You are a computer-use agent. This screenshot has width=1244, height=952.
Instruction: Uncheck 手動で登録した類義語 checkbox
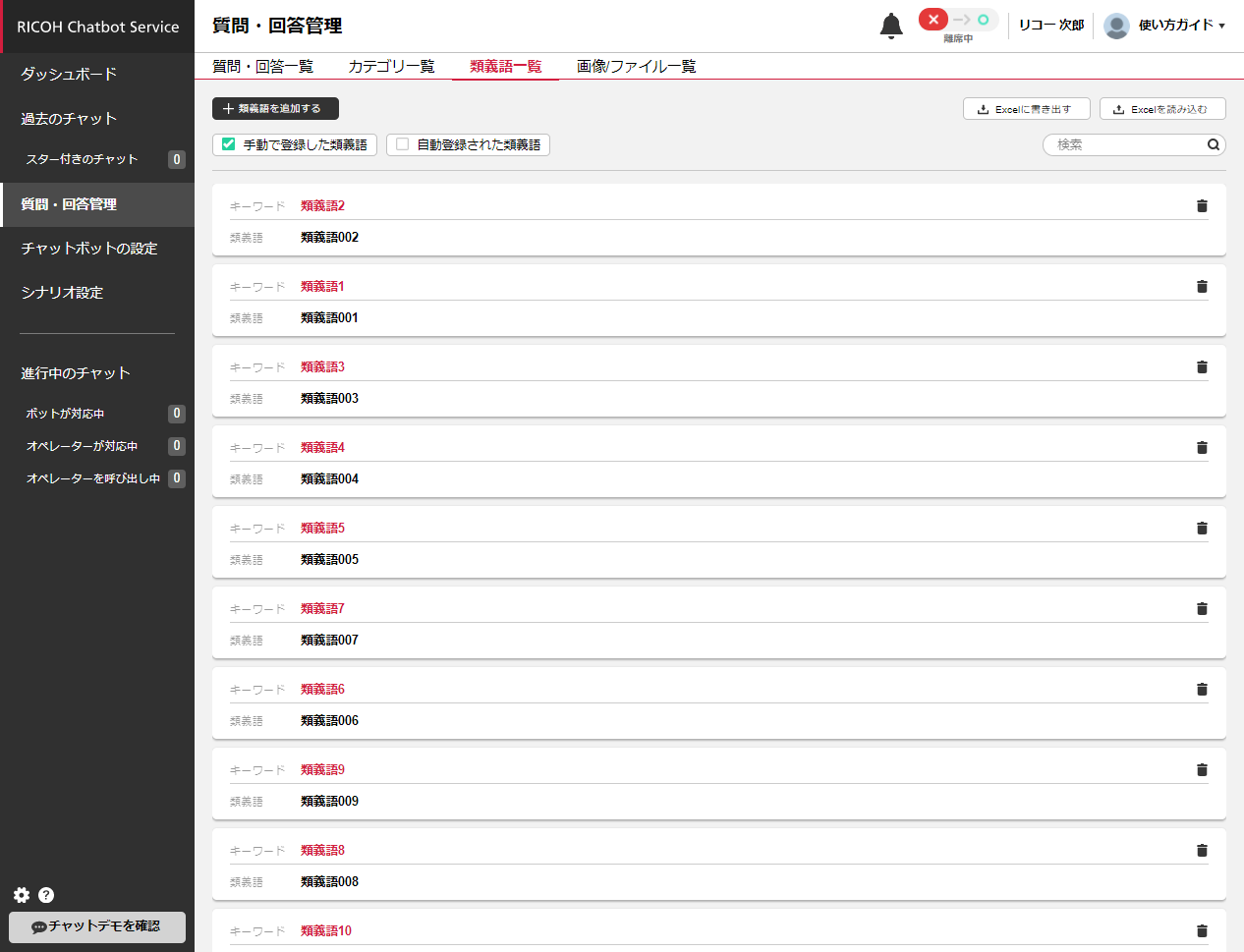click(x=229, y=144)
